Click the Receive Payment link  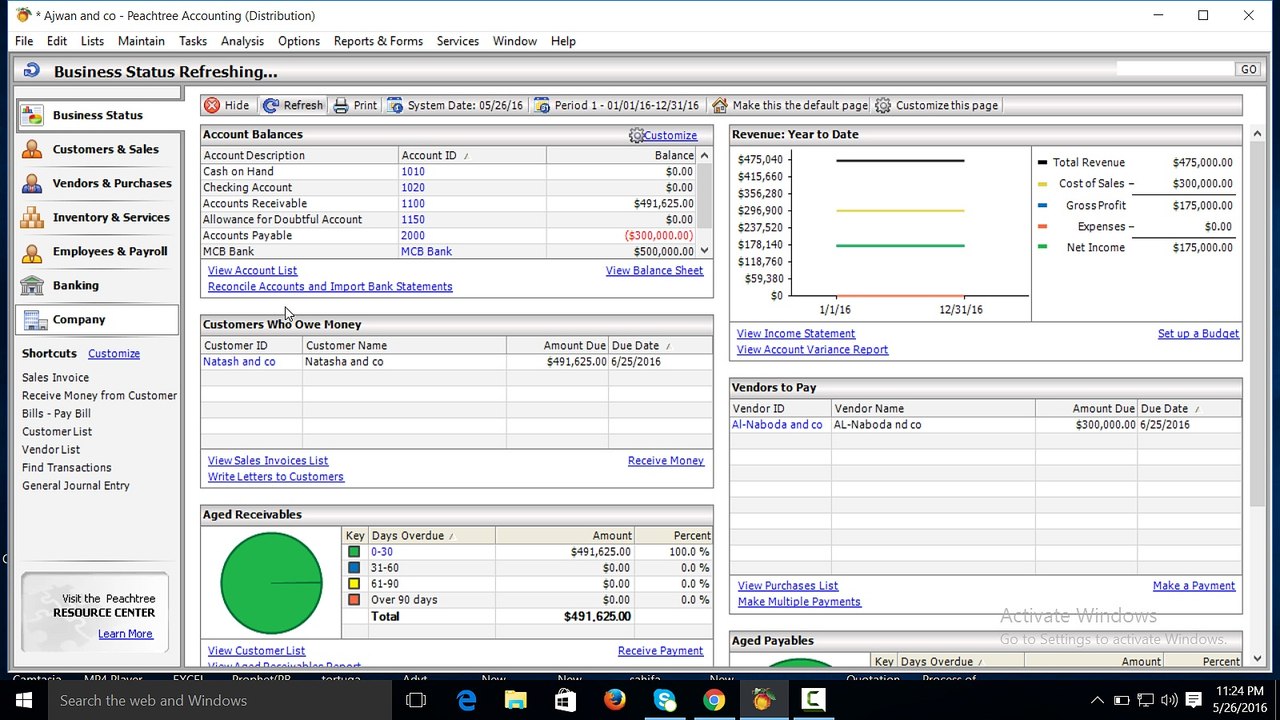660,651
